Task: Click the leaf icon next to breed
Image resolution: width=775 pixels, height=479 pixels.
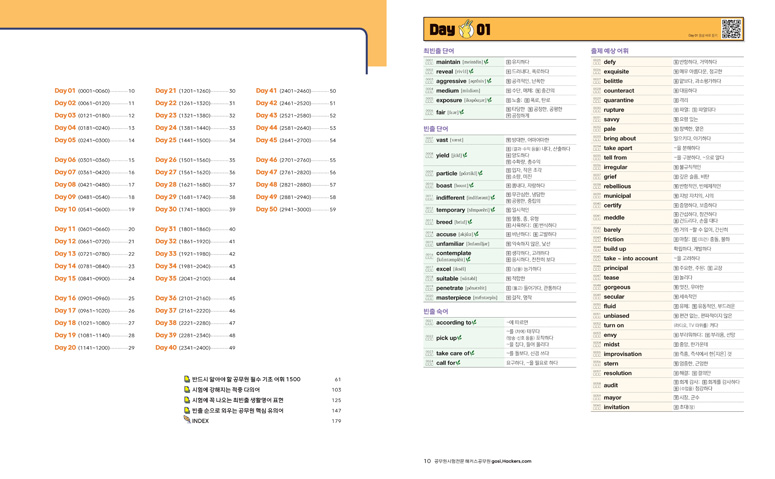Action: click(470, 222)
